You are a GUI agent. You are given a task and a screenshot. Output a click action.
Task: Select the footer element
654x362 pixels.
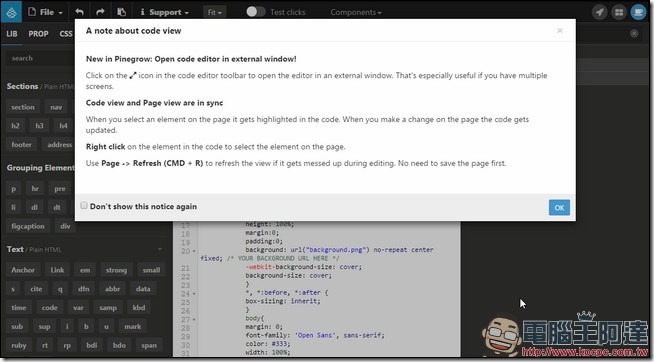click(x=21, y=145)
